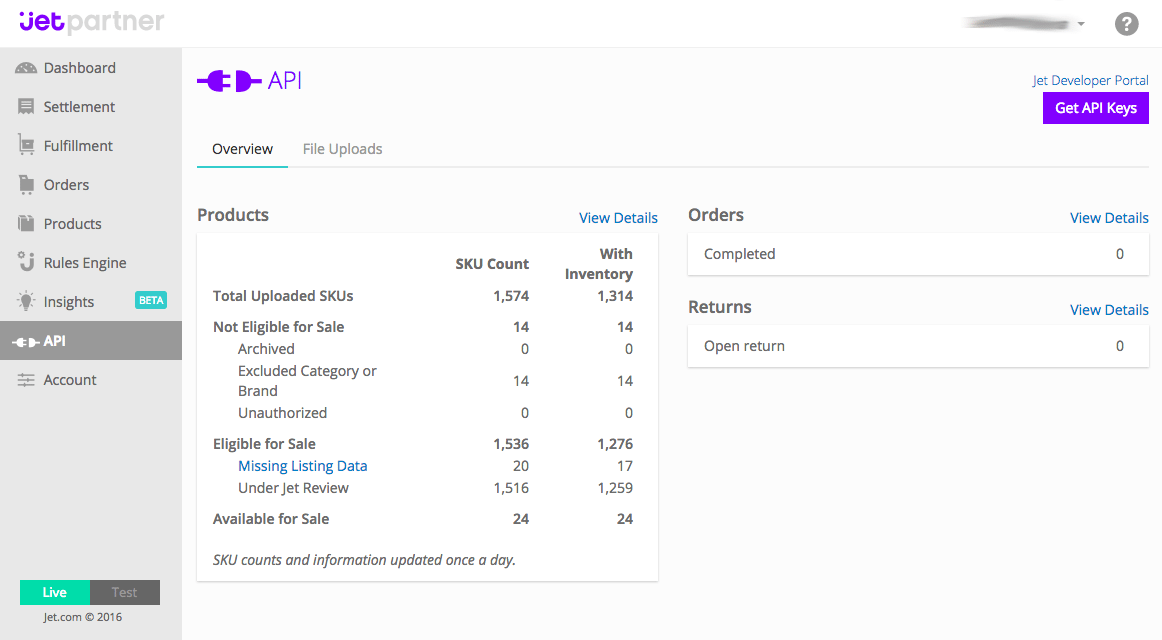This screenshot has width=1162, height=640.
Task: Open help via question mark icon
Action: pyautogui.click(x=1126, y=24)
